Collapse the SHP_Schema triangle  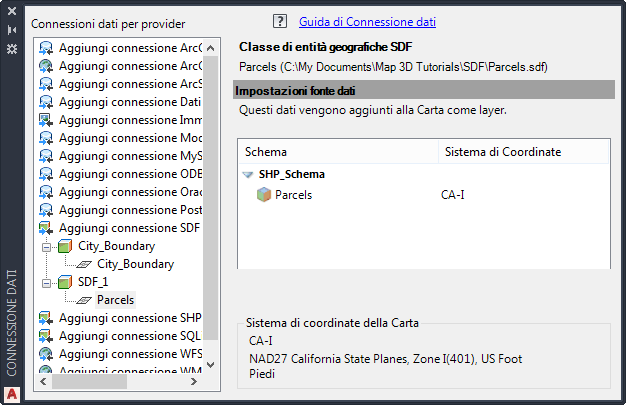(247, 174)
